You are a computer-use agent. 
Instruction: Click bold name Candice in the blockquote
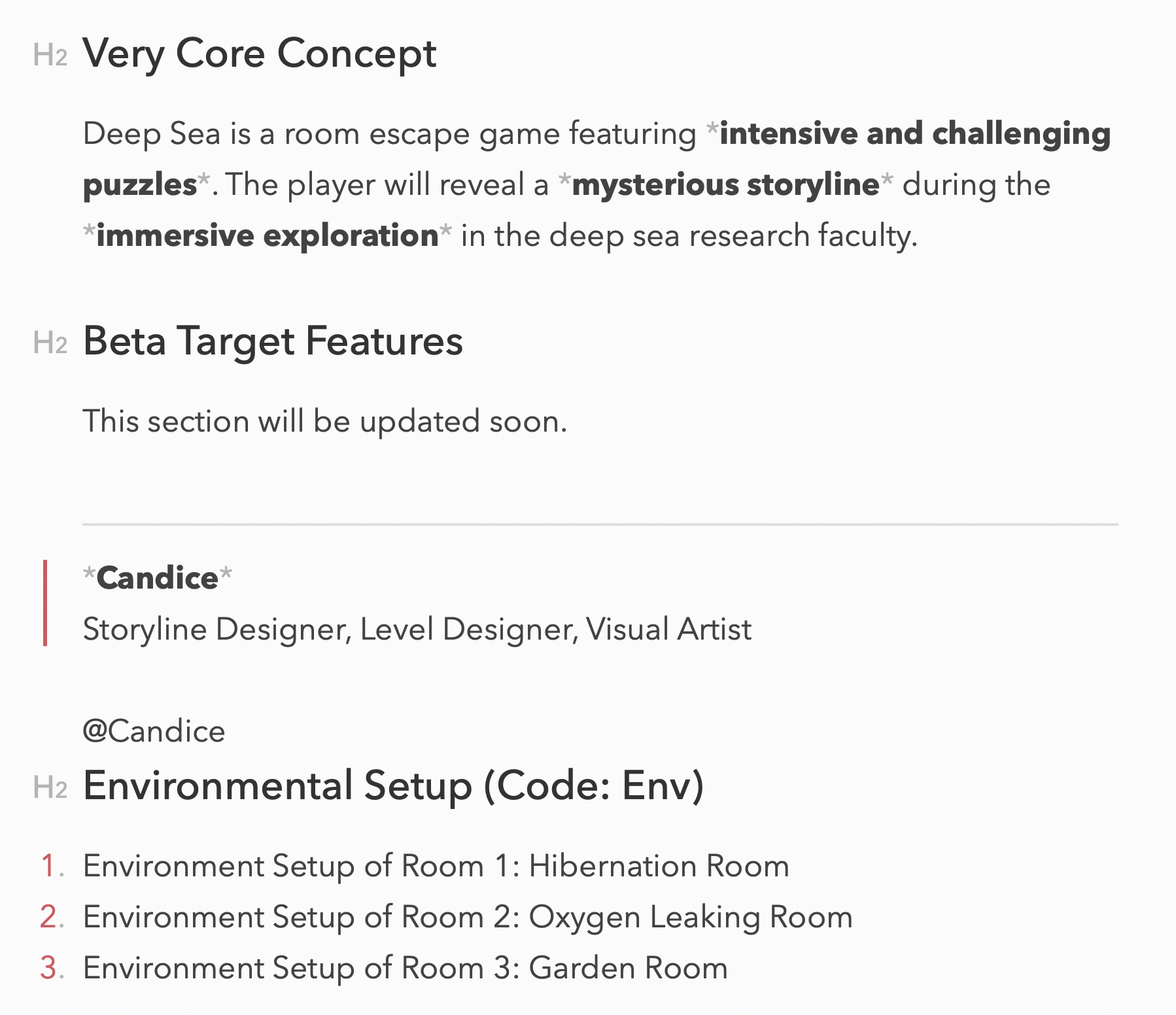157,578
